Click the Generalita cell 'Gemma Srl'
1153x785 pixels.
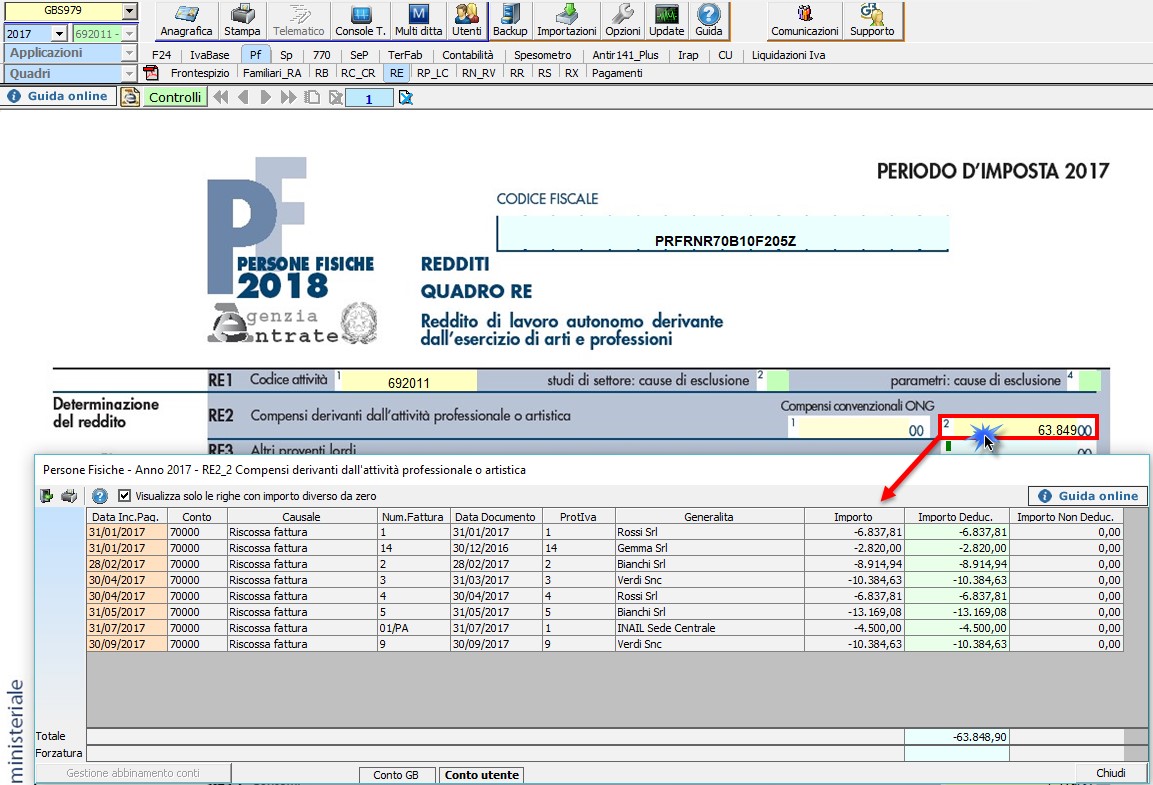pyautogui.click(x=710, y=548)
